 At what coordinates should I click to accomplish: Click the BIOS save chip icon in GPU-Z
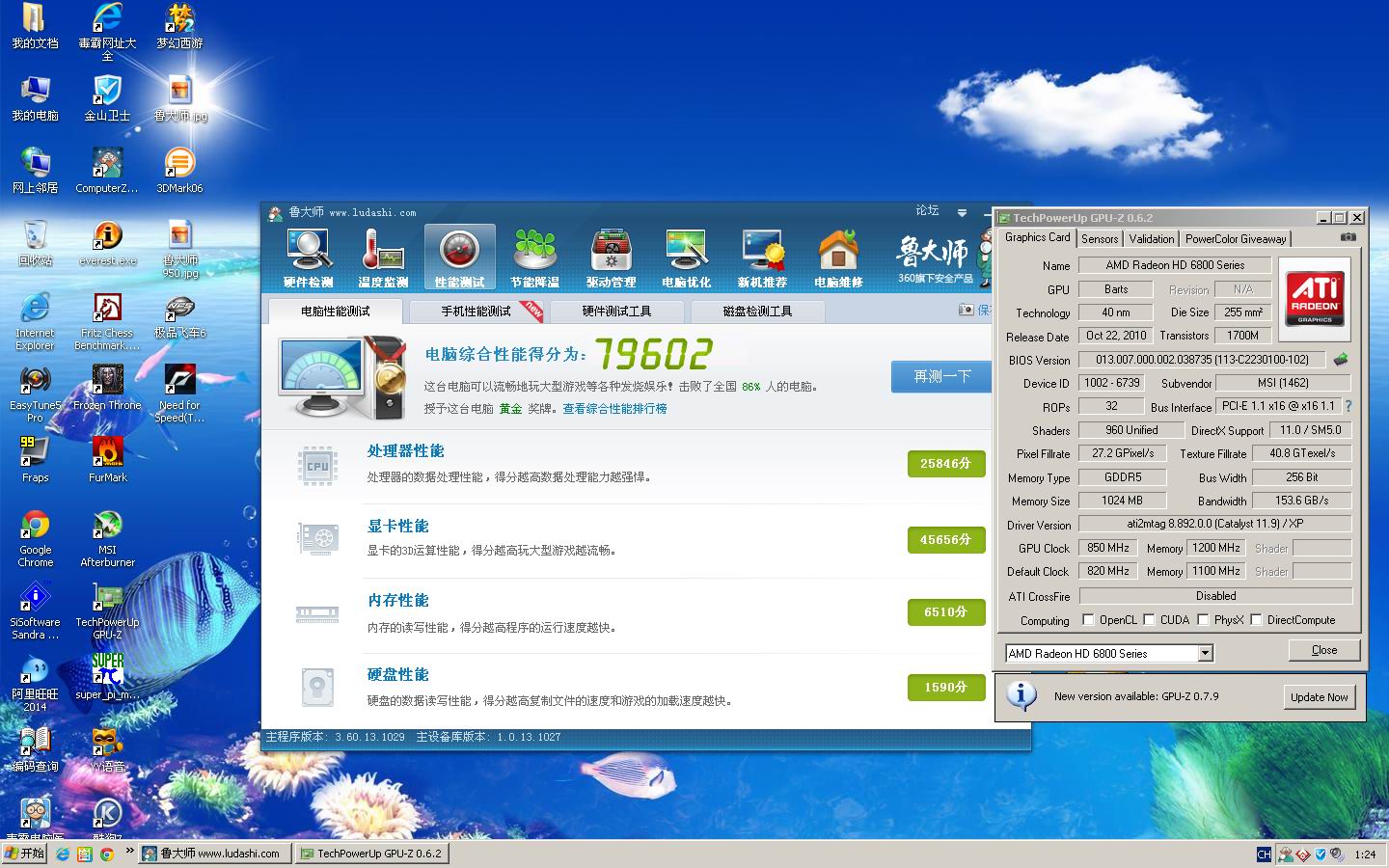coord(1341,360)
